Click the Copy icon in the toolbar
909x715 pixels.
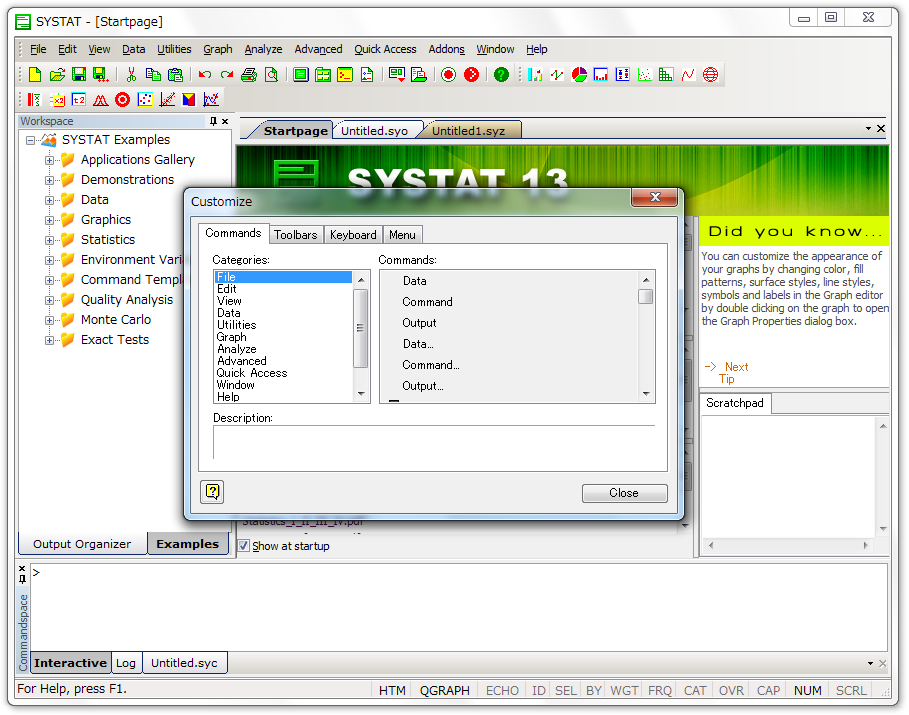coord(153,75)
